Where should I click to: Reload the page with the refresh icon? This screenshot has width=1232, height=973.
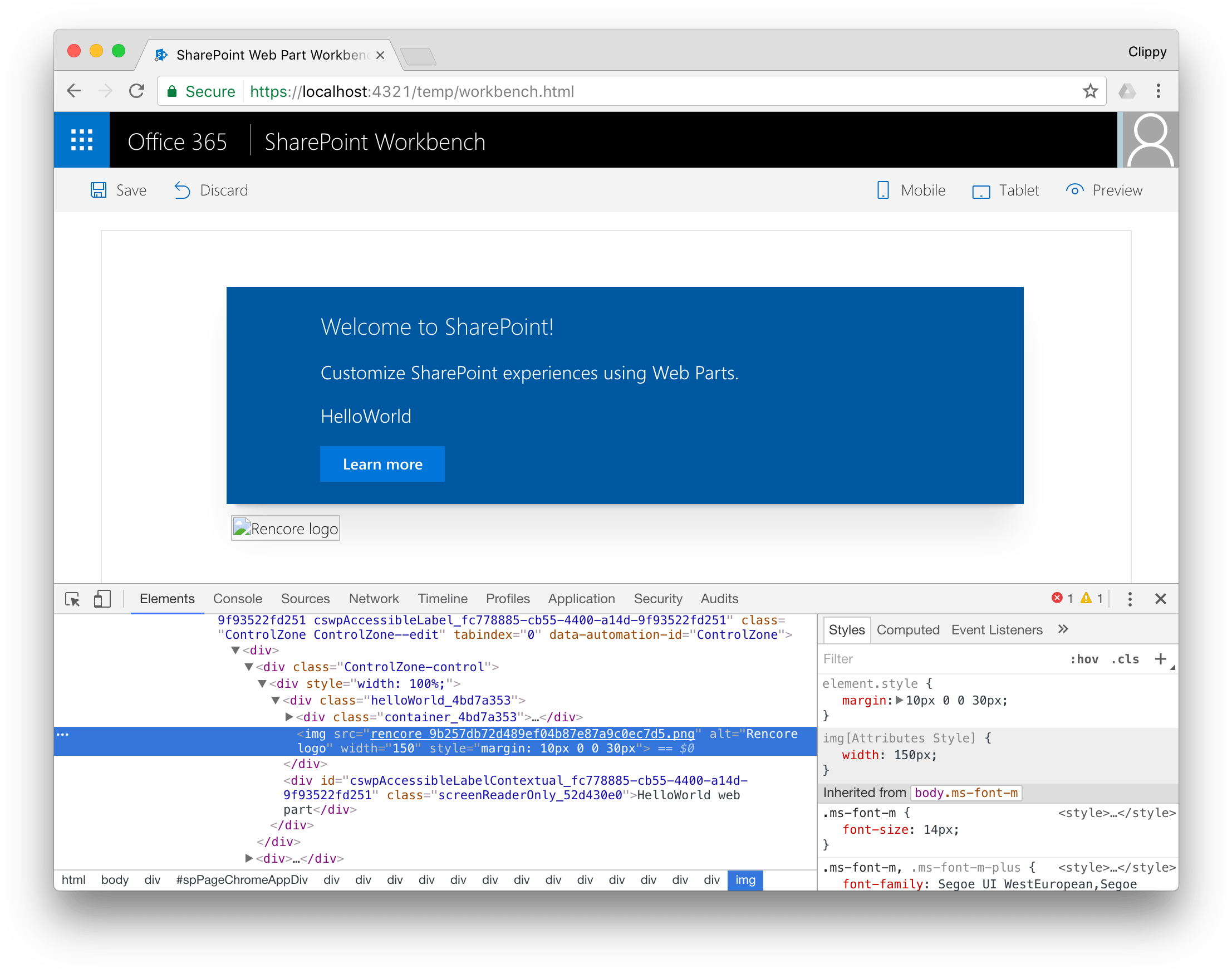click(136, 91)
